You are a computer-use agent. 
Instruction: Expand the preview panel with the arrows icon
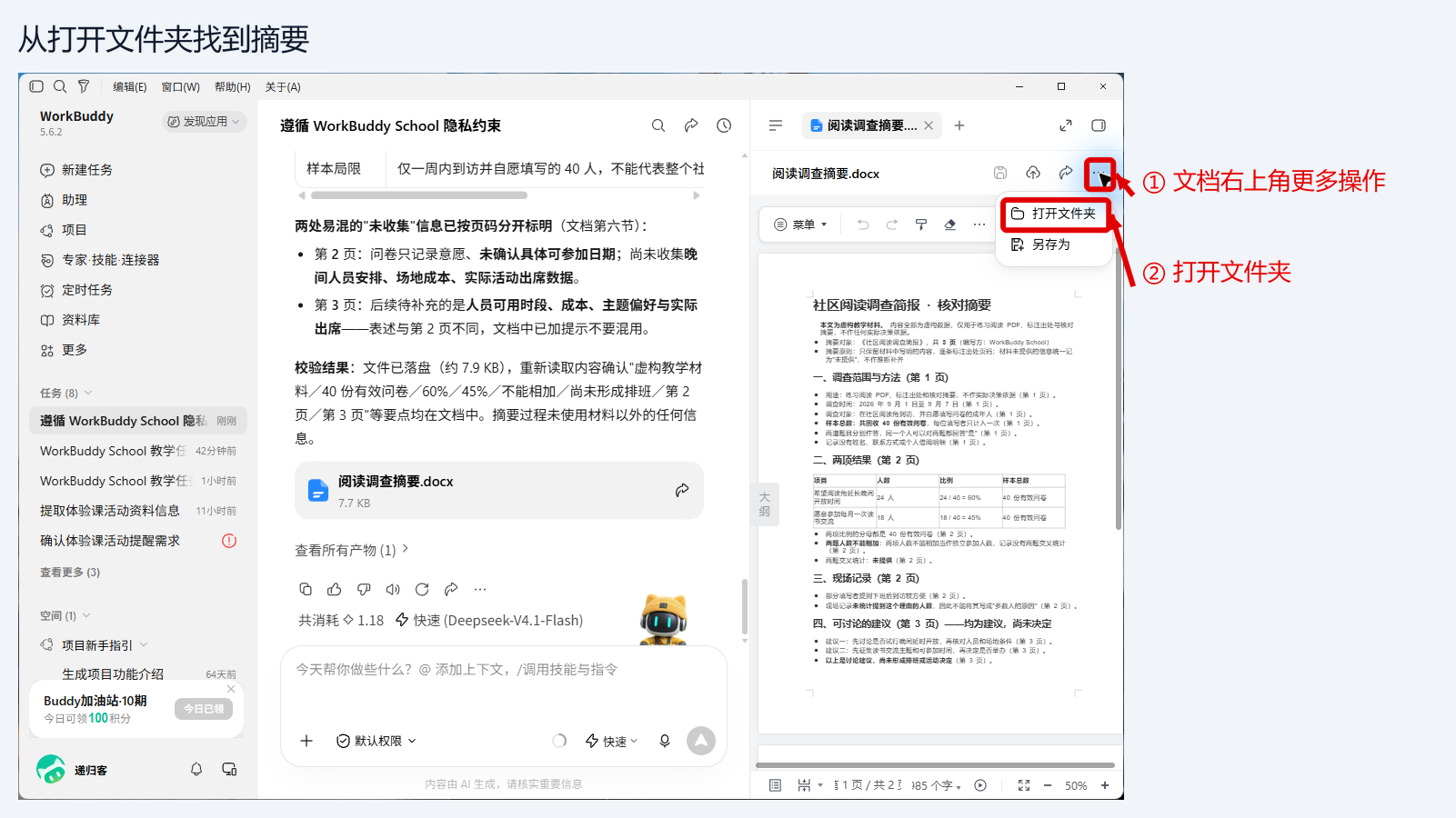click(1066, 125)
